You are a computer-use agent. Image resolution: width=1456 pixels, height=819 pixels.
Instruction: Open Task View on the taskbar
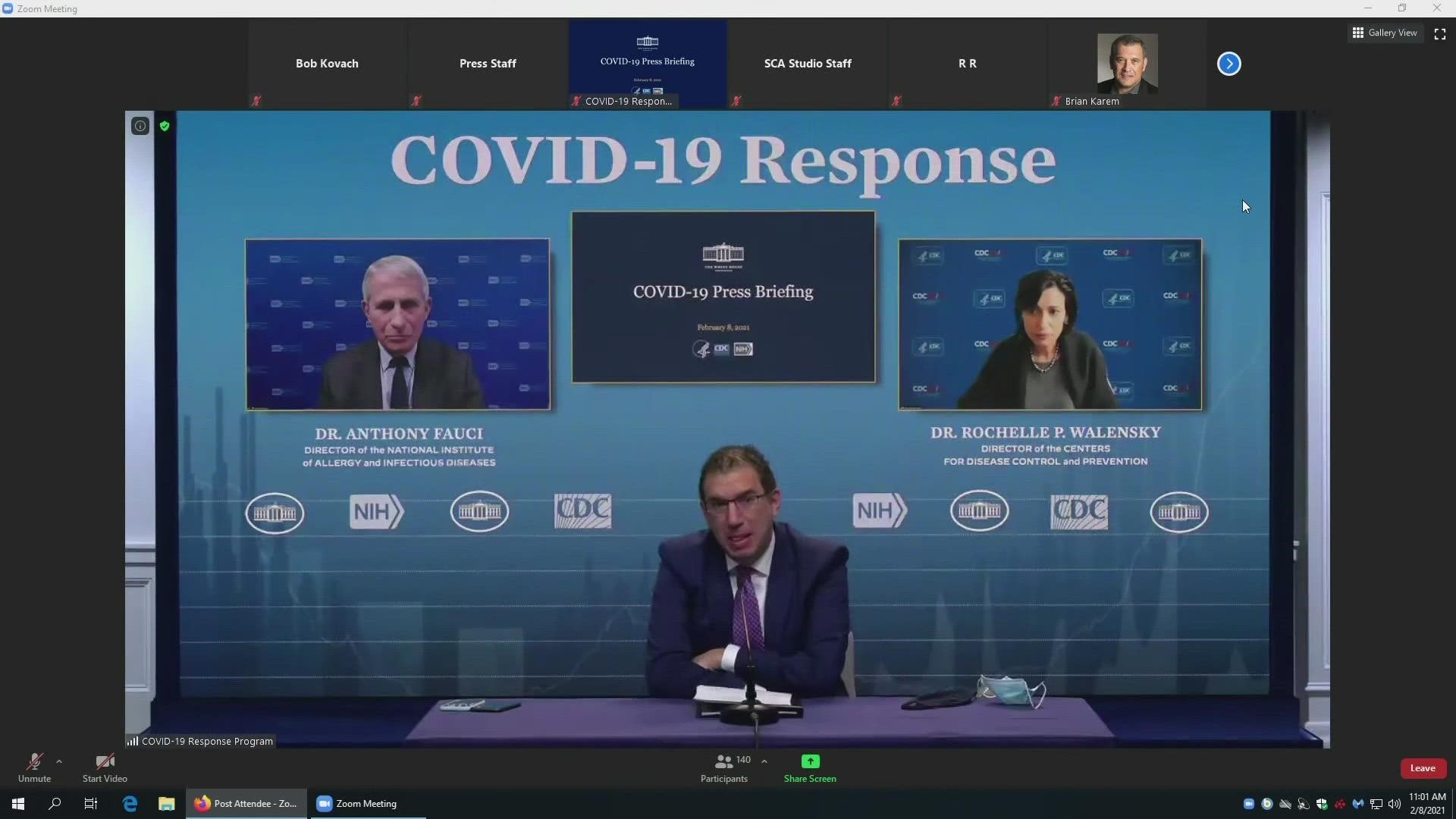[x=91, y=804]
